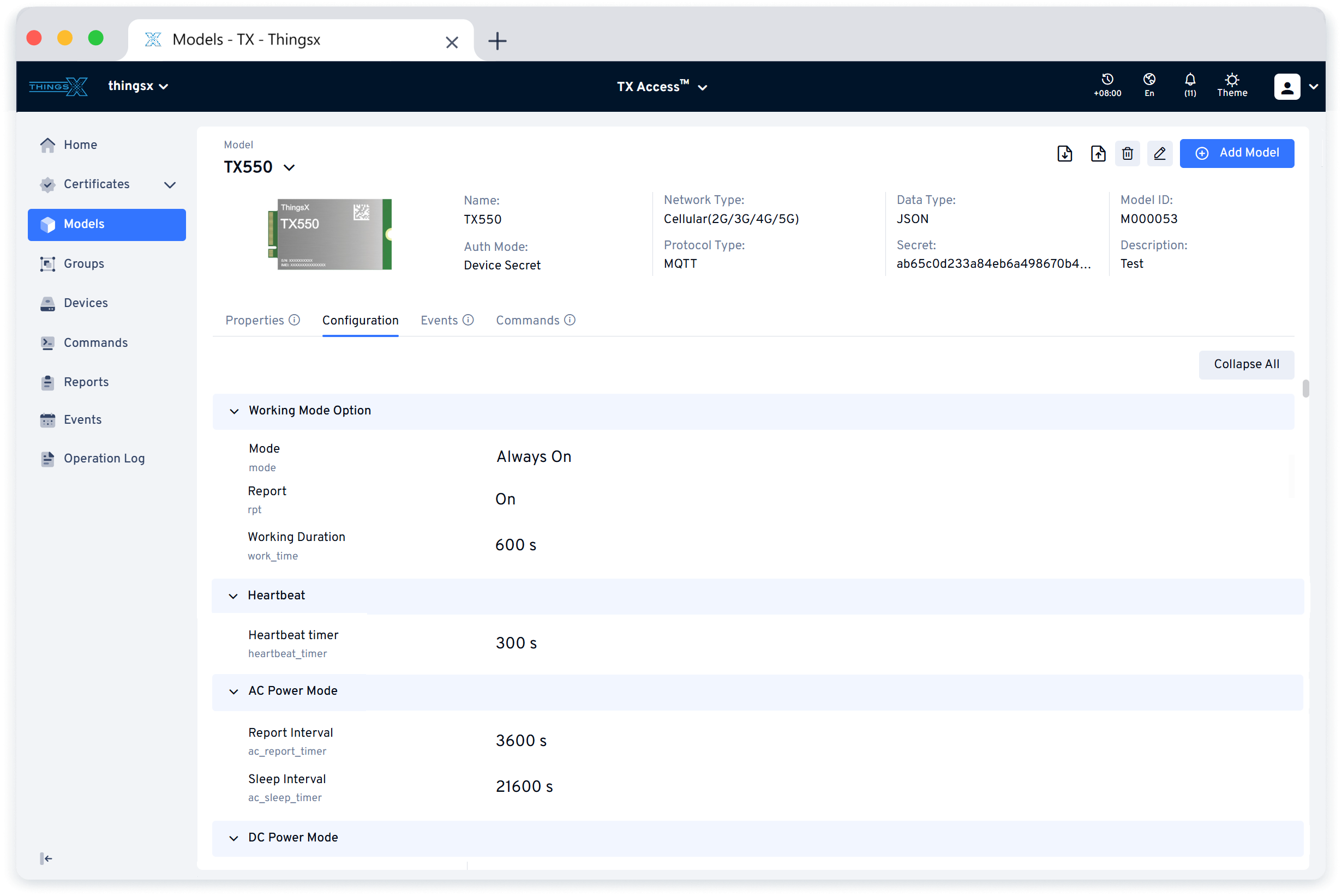
Task: Click the Sleep Interval value 21600 s
Action: pyautogui.click(x=524, y=786)
